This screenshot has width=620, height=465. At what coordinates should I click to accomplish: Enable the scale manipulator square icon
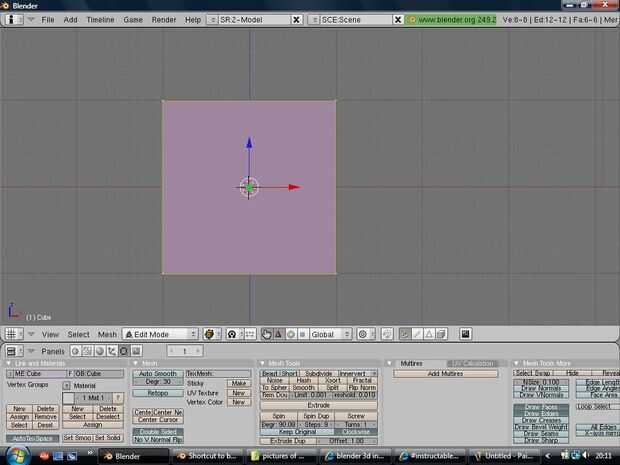coord(302,335)
